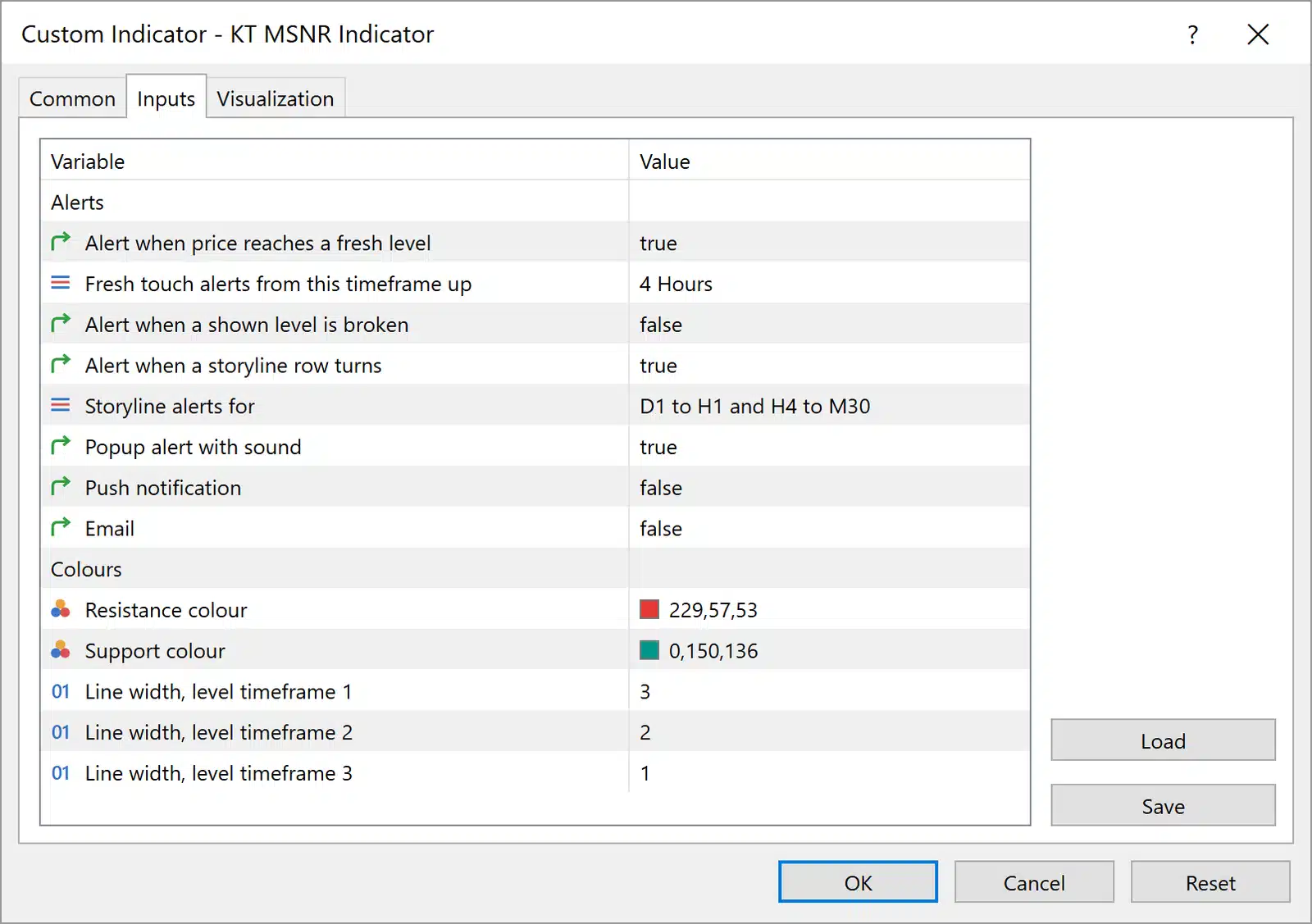Click the lines icon beside 'Storyline alerts for'
This screenshot has height=924, width=1312.
pos(61,405)
